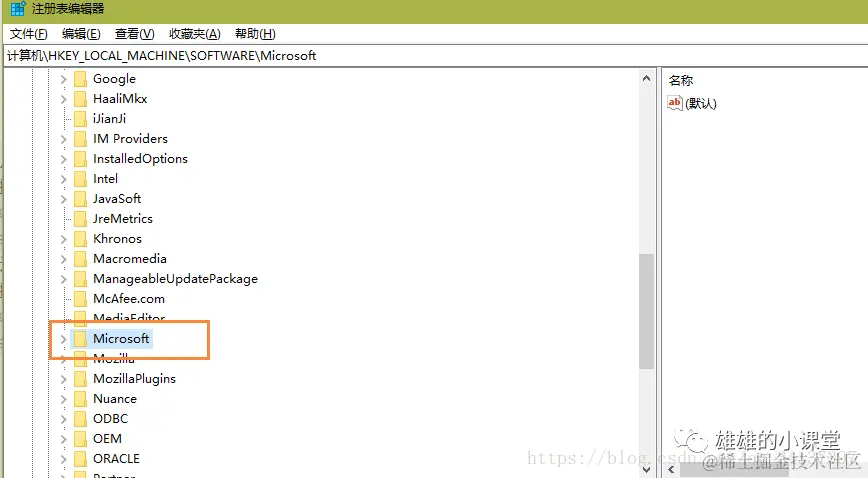This screenshot has width=868, height=478.
Task: Click the value pane scroll left arrow
Action: pyautogui.click(x=670, y=469)
